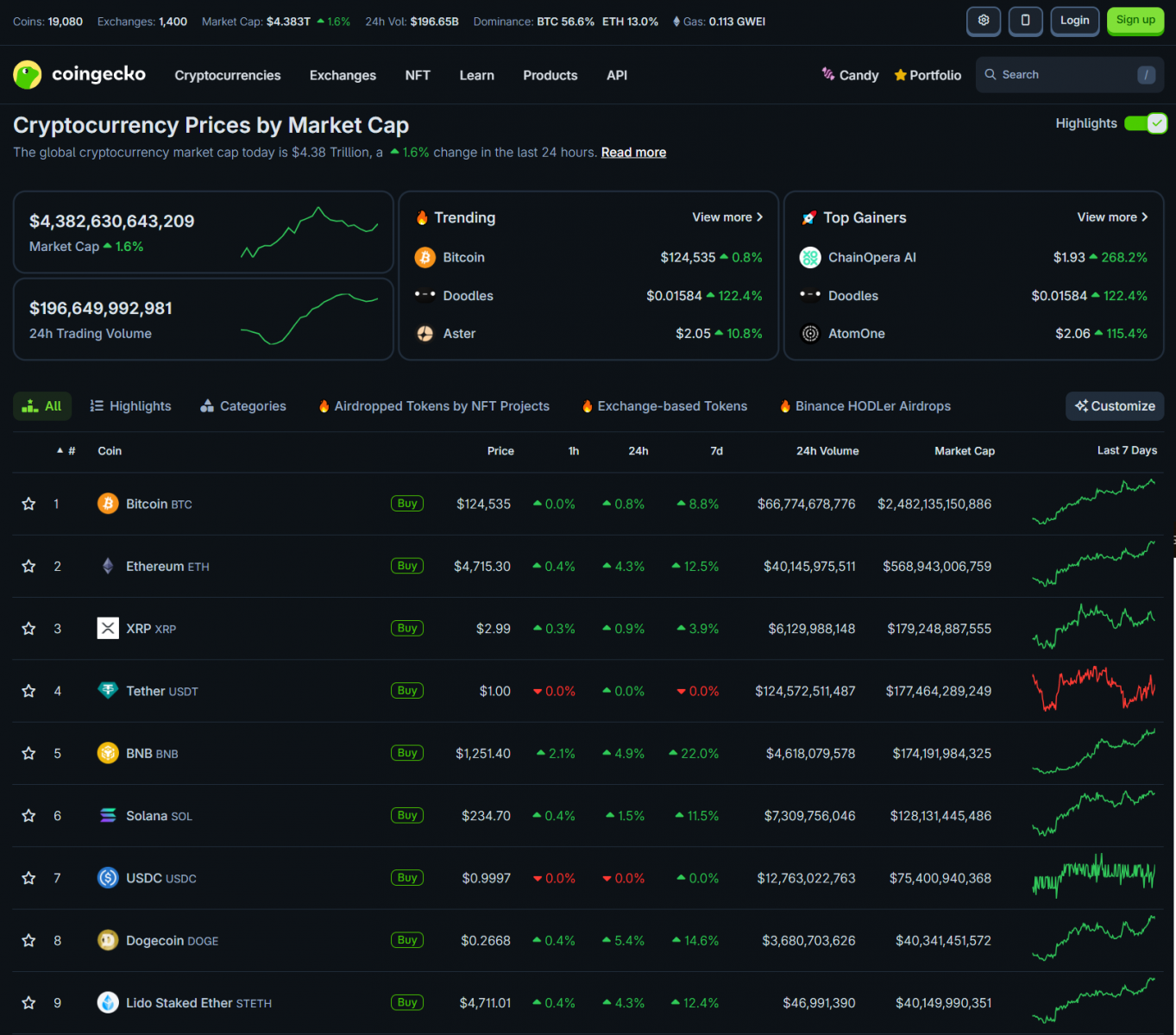Open the Candy rewards page
Screen dimensions: 1176x1035
click(850, 75)
